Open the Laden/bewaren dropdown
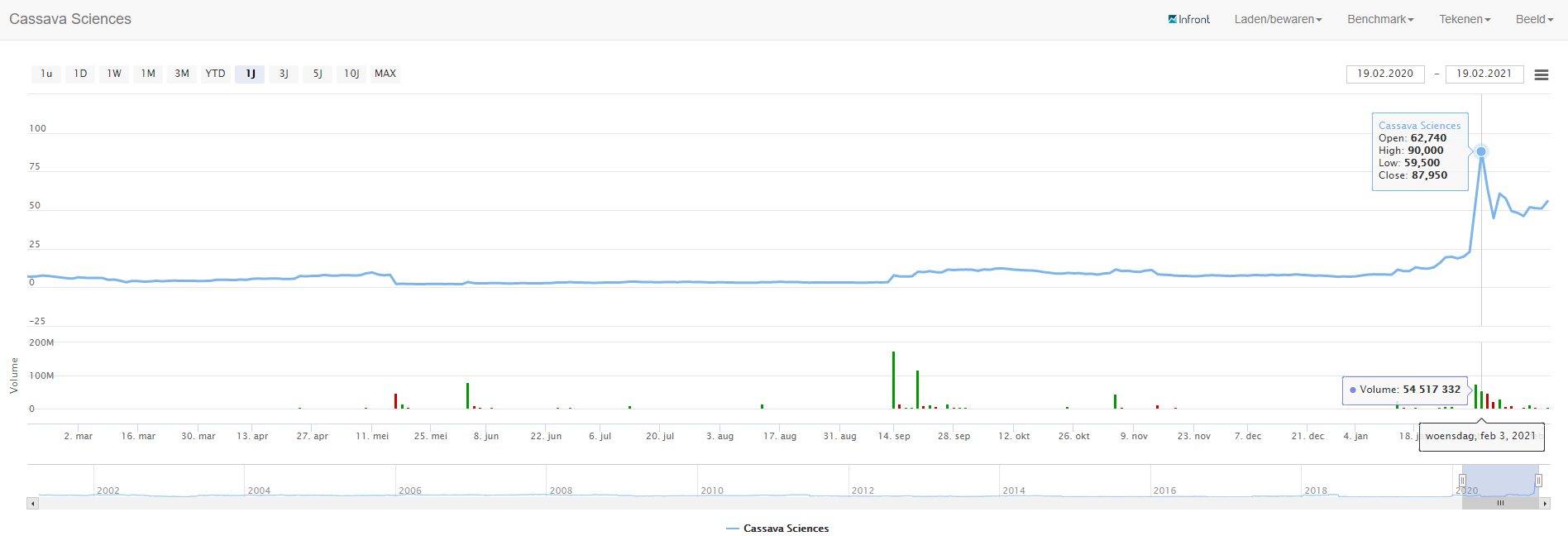Viewport: 1568px width, 536px height. (1278, 19)
